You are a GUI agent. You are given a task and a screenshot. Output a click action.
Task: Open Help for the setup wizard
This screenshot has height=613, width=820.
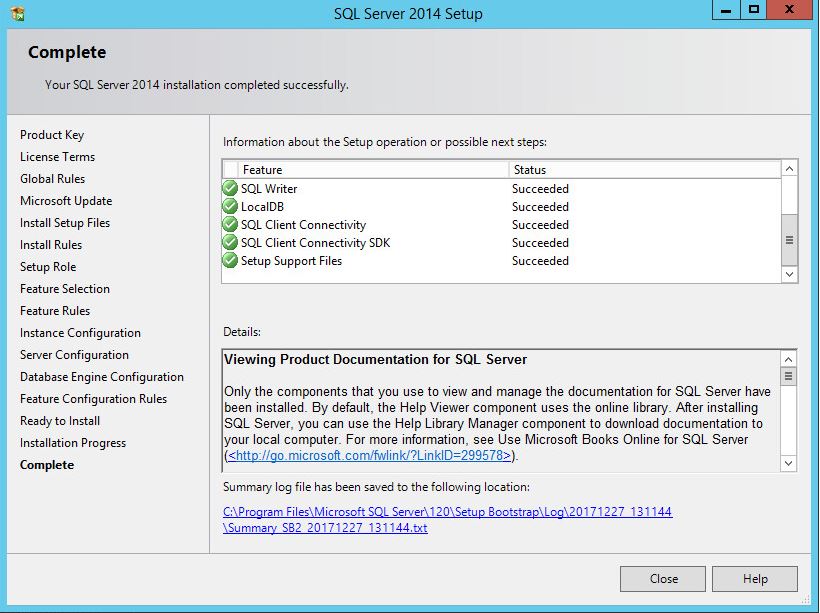tap(755, 578)
